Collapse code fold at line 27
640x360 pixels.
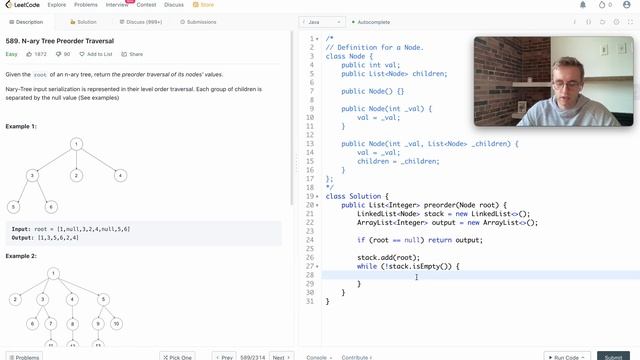(317, 267)
